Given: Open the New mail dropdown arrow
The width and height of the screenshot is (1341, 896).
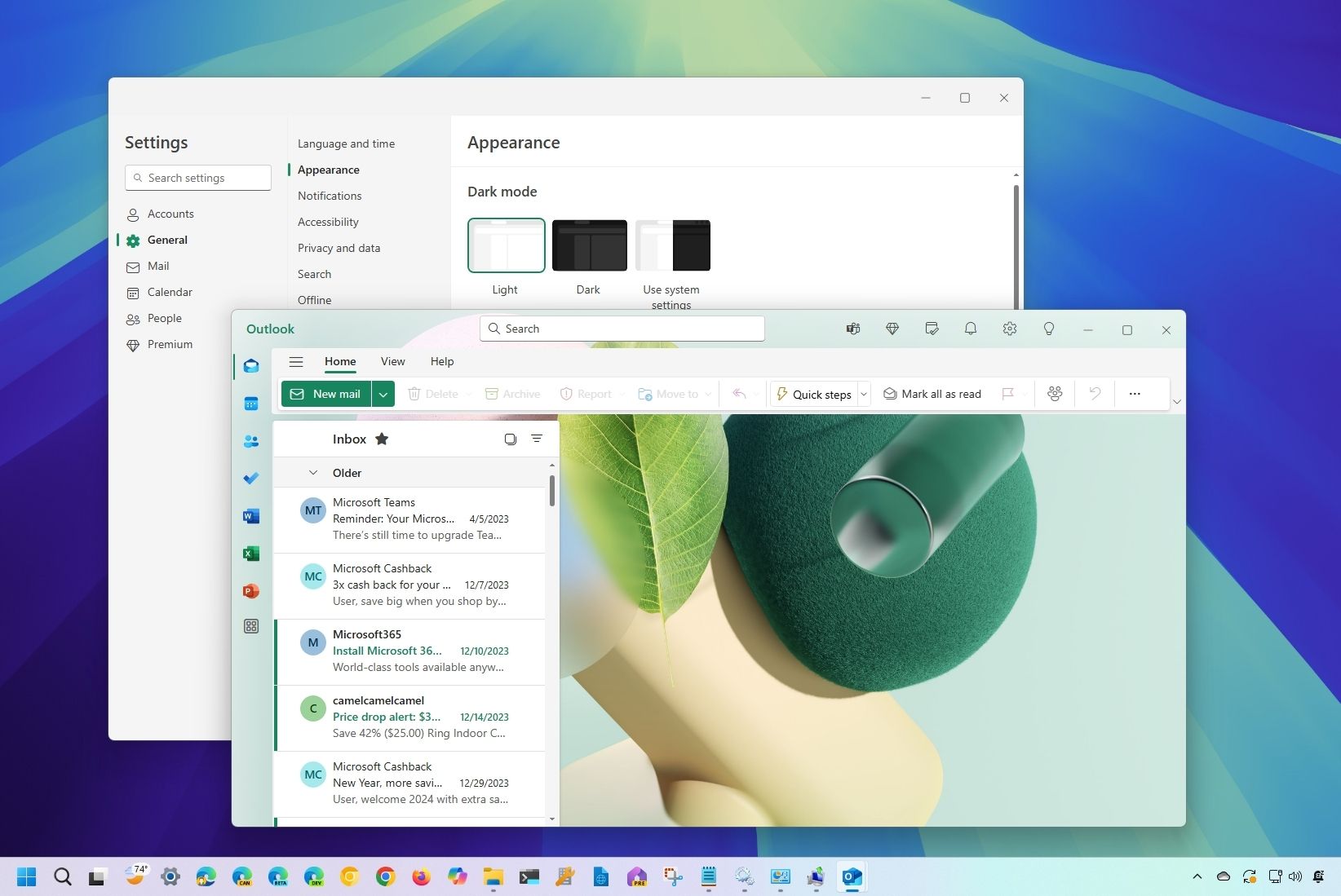Looking at the screenshot, I should click(383, 394).
